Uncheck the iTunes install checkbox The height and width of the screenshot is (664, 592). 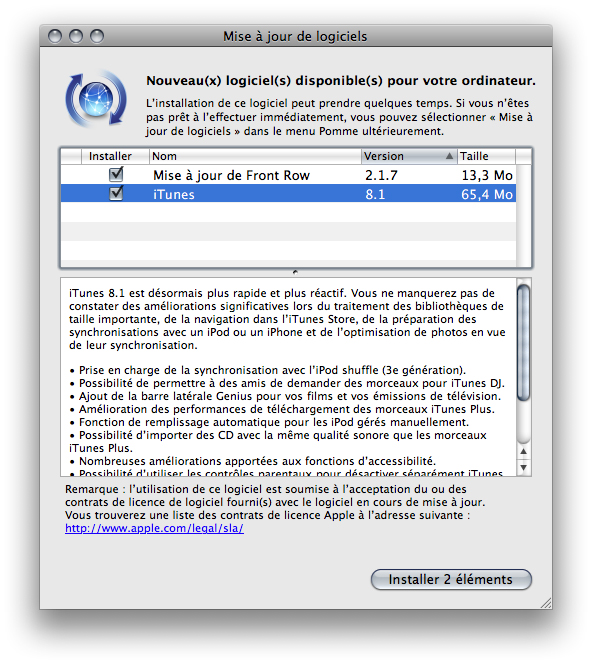(x=116, y=194)
